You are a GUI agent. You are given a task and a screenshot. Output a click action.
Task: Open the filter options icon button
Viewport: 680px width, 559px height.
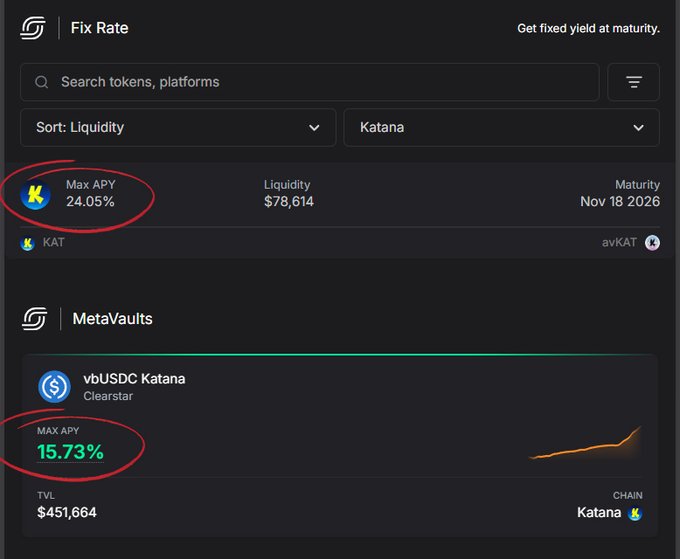(x=634, y=82)
